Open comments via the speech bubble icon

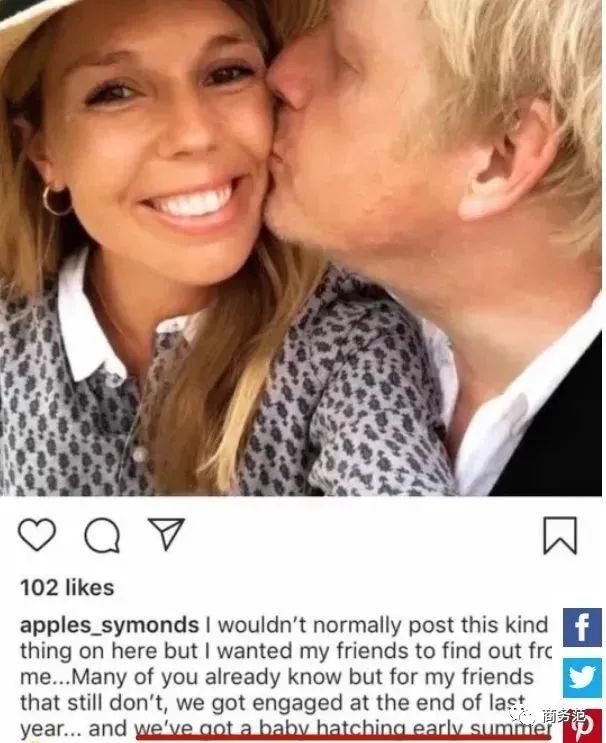pos(101,537)
